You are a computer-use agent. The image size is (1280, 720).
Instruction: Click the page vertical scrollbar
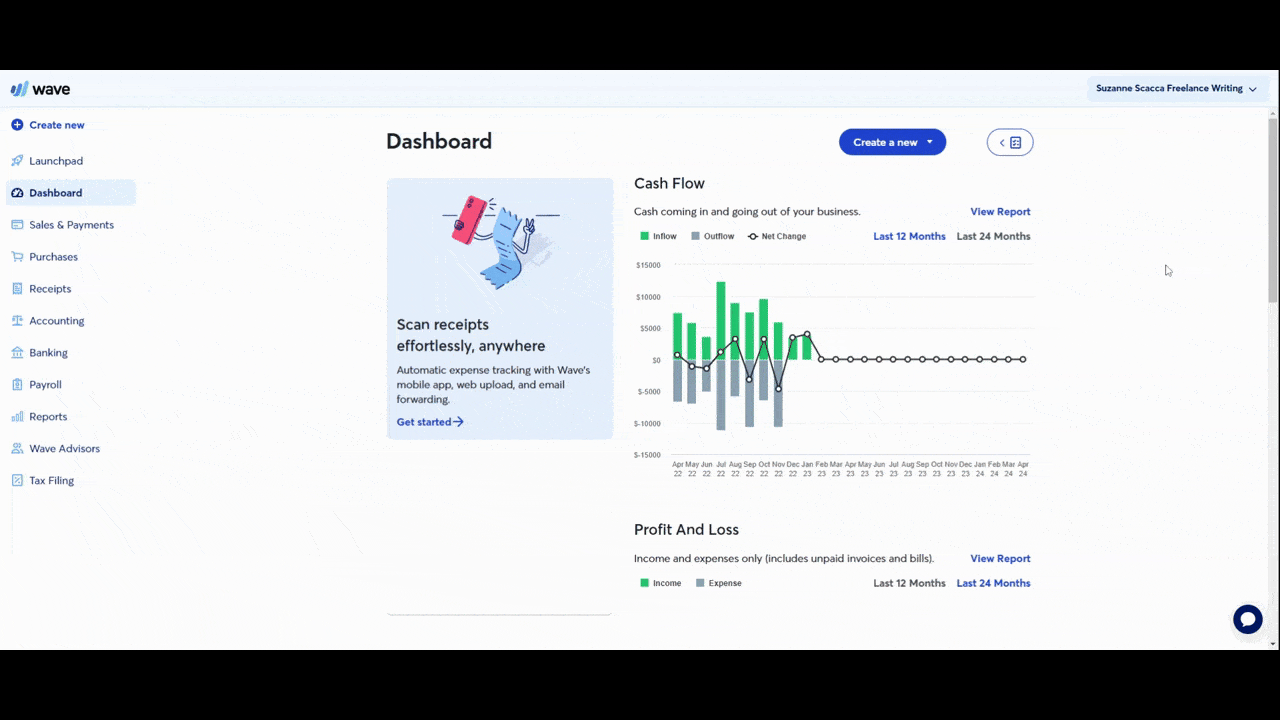pyautogui.click(x=1273, y=210)
